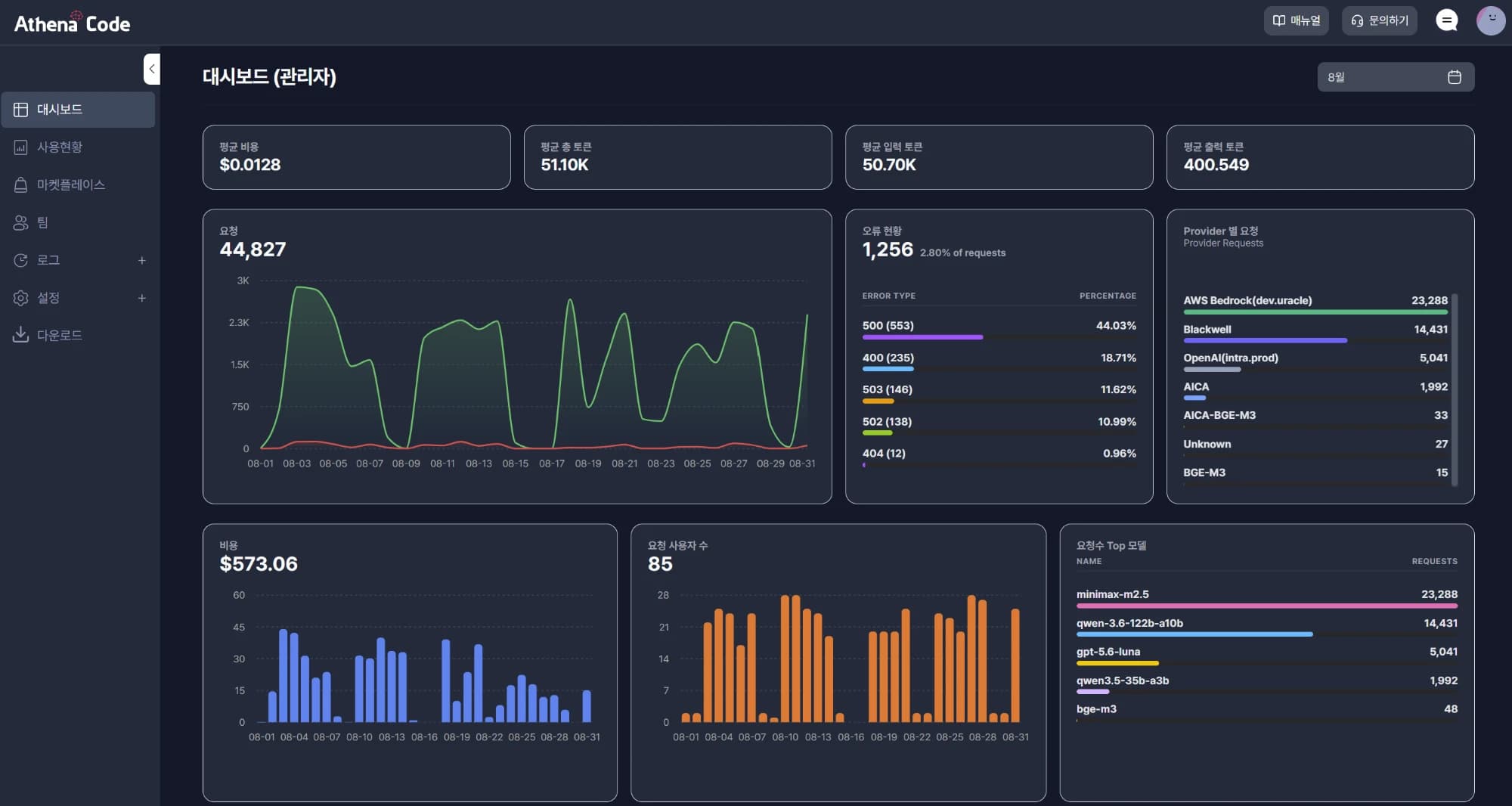Viewport: 1512px width, 806px height.
Task: Click the 'AICA-BGE-M3' provider row
Action: pyautogui.click(x=1315, y=419)
